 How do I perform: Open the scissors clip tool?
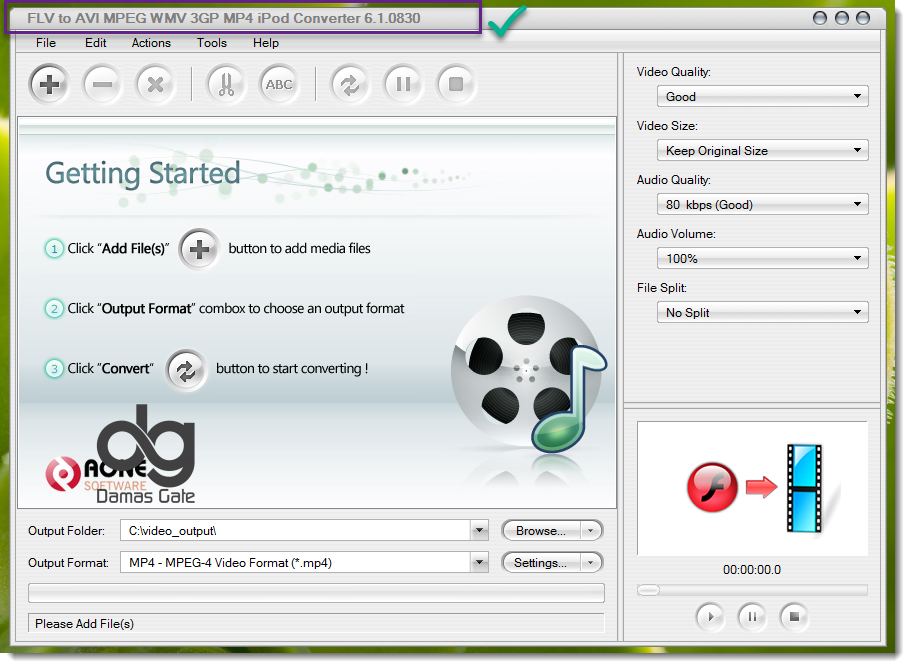tap(226, 85)
